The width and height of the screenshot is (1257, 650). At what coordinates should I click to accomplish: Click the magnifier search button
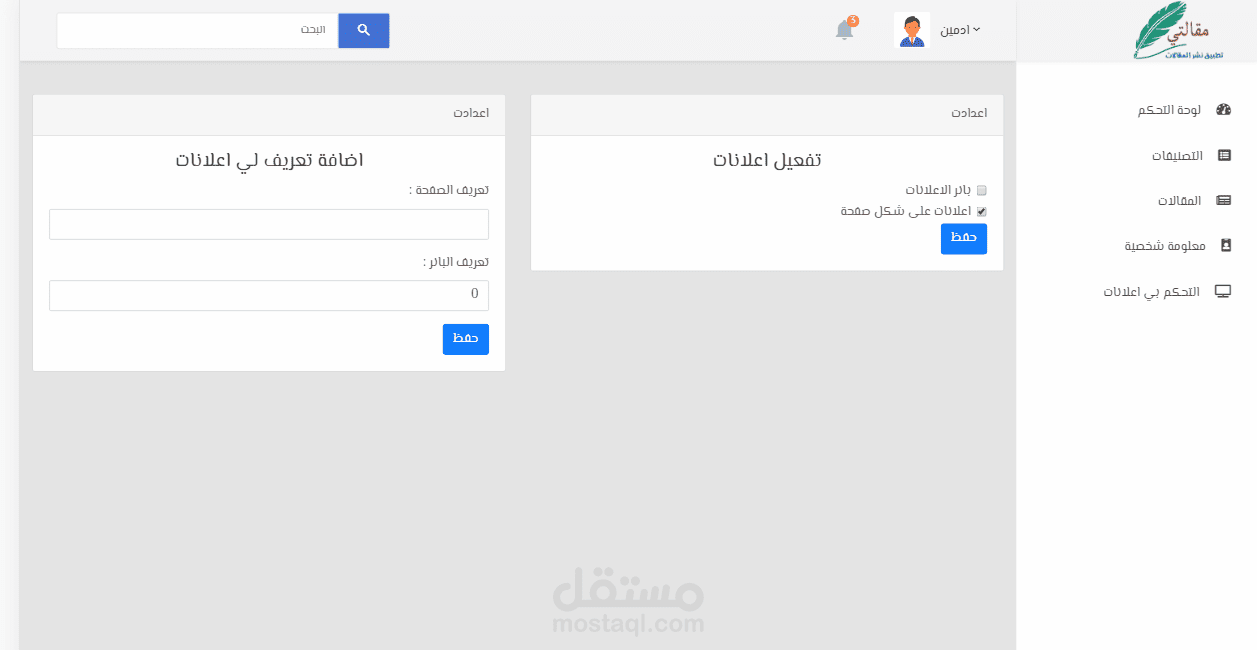click(x=364, y=30)
